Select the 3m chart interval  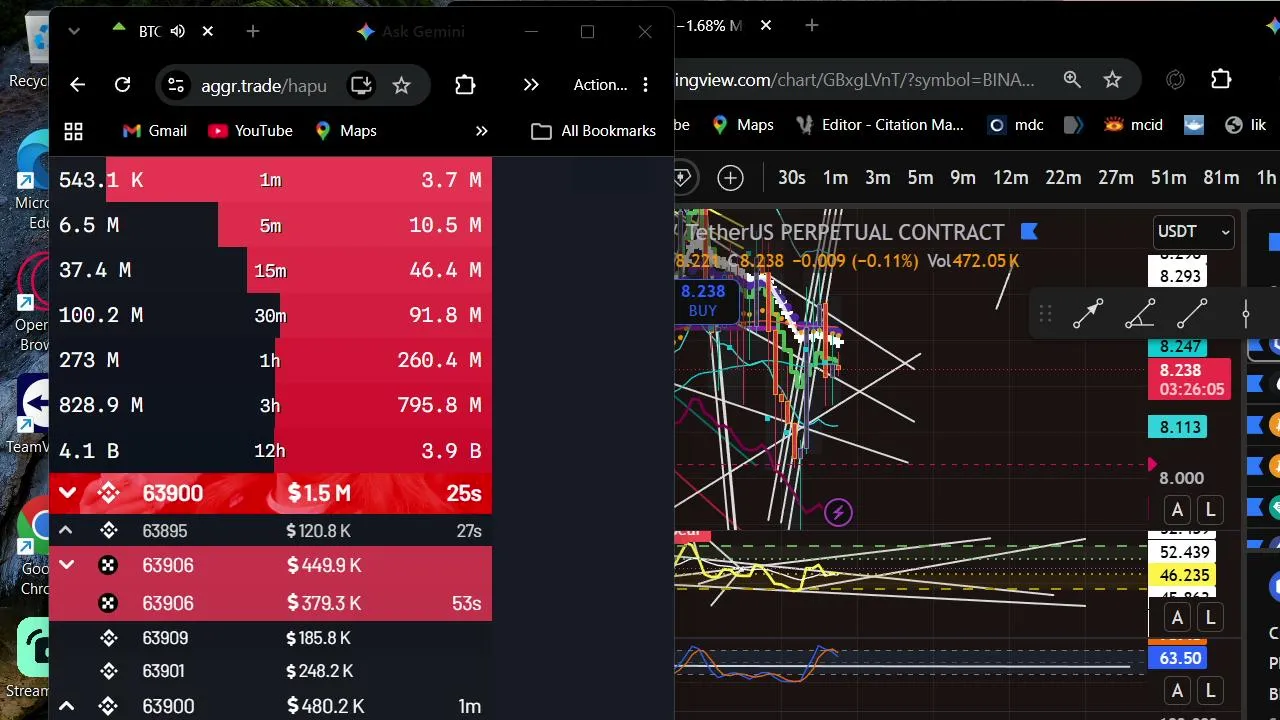click(x=878, y=178)
